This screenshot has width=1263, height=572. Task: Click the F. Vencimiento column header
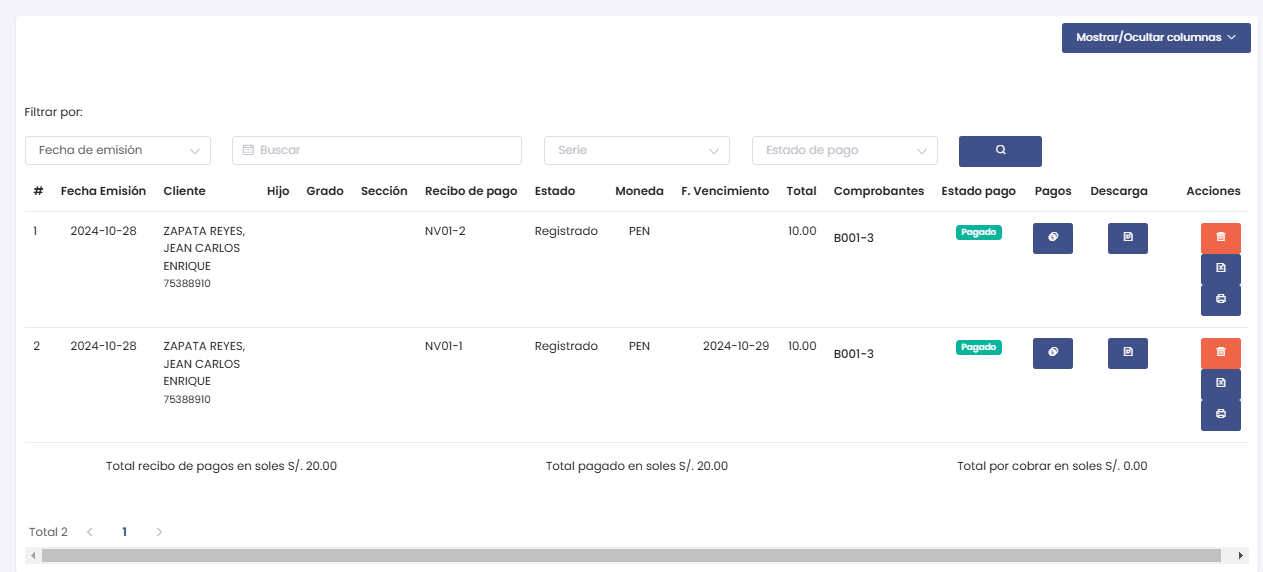click(x=725, y=191)
